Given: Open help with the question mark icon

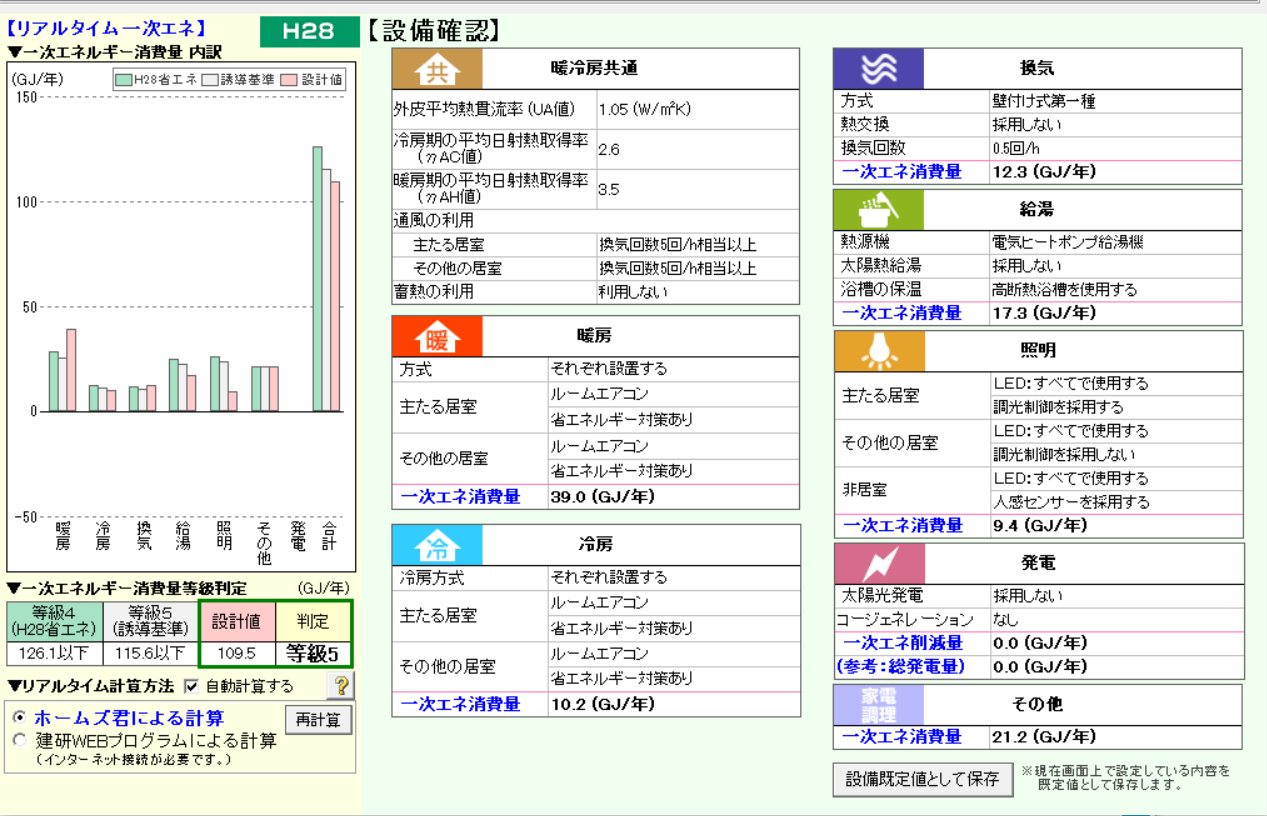Looking at the screenshot, I should click(x=340, y=686).
